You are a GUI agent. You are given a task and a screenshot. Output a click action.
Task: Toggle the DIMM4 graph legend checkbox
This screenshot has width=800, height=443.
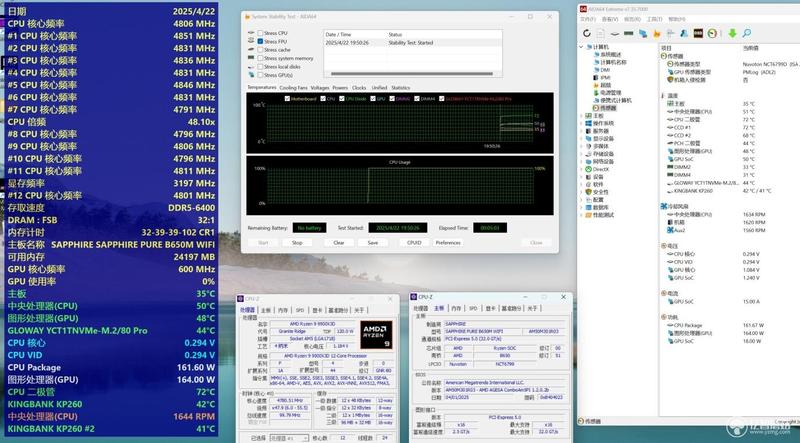click(417, 99)
